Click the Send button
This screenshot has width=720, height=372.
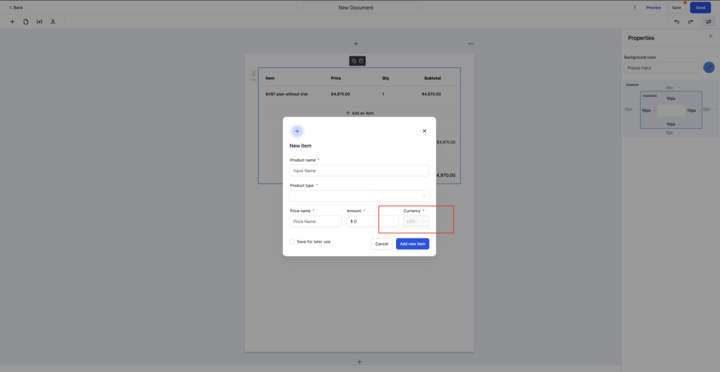[700, 8]
